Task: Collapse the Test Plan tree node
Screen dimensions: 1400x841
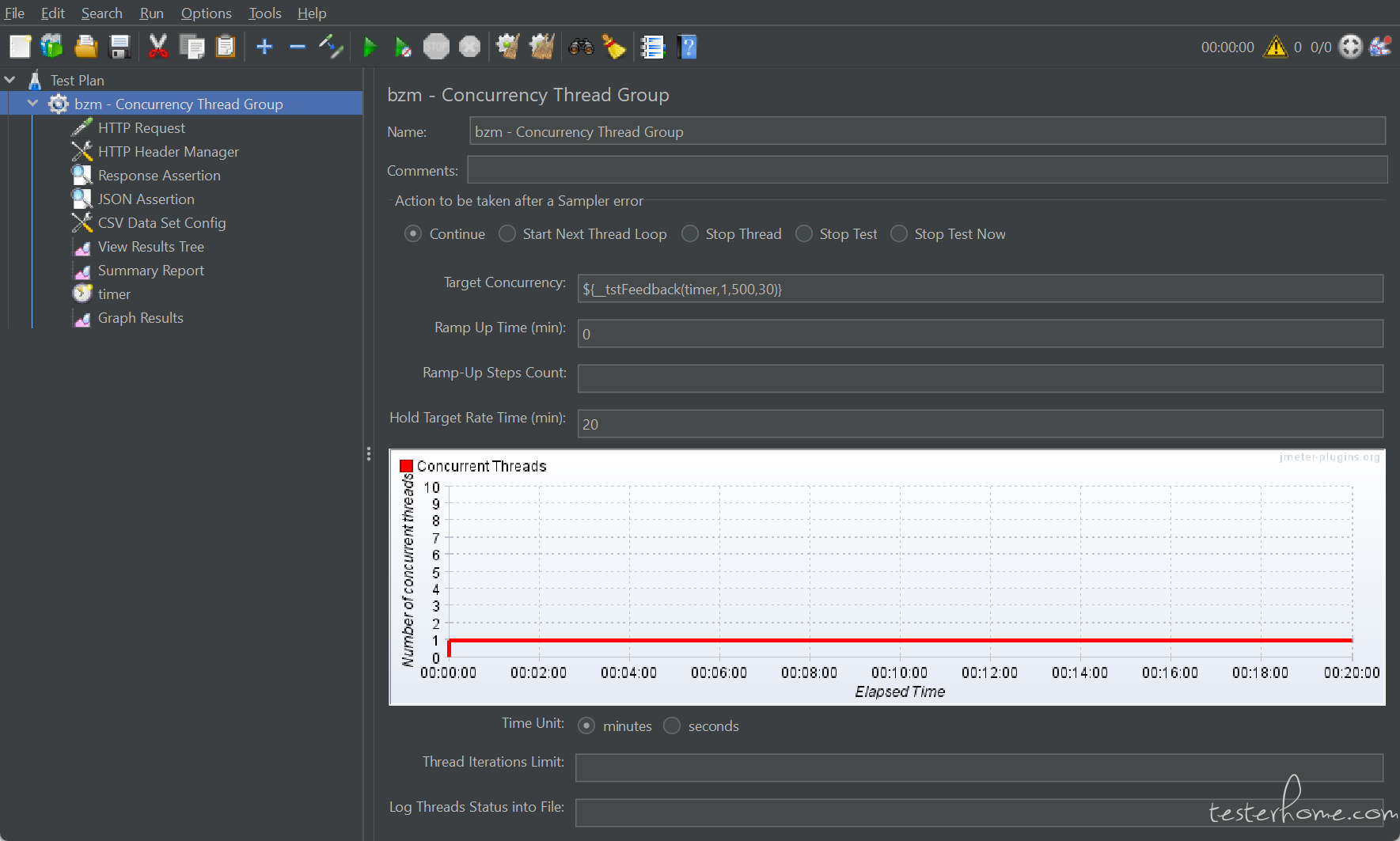Action: tap(10, 80)
